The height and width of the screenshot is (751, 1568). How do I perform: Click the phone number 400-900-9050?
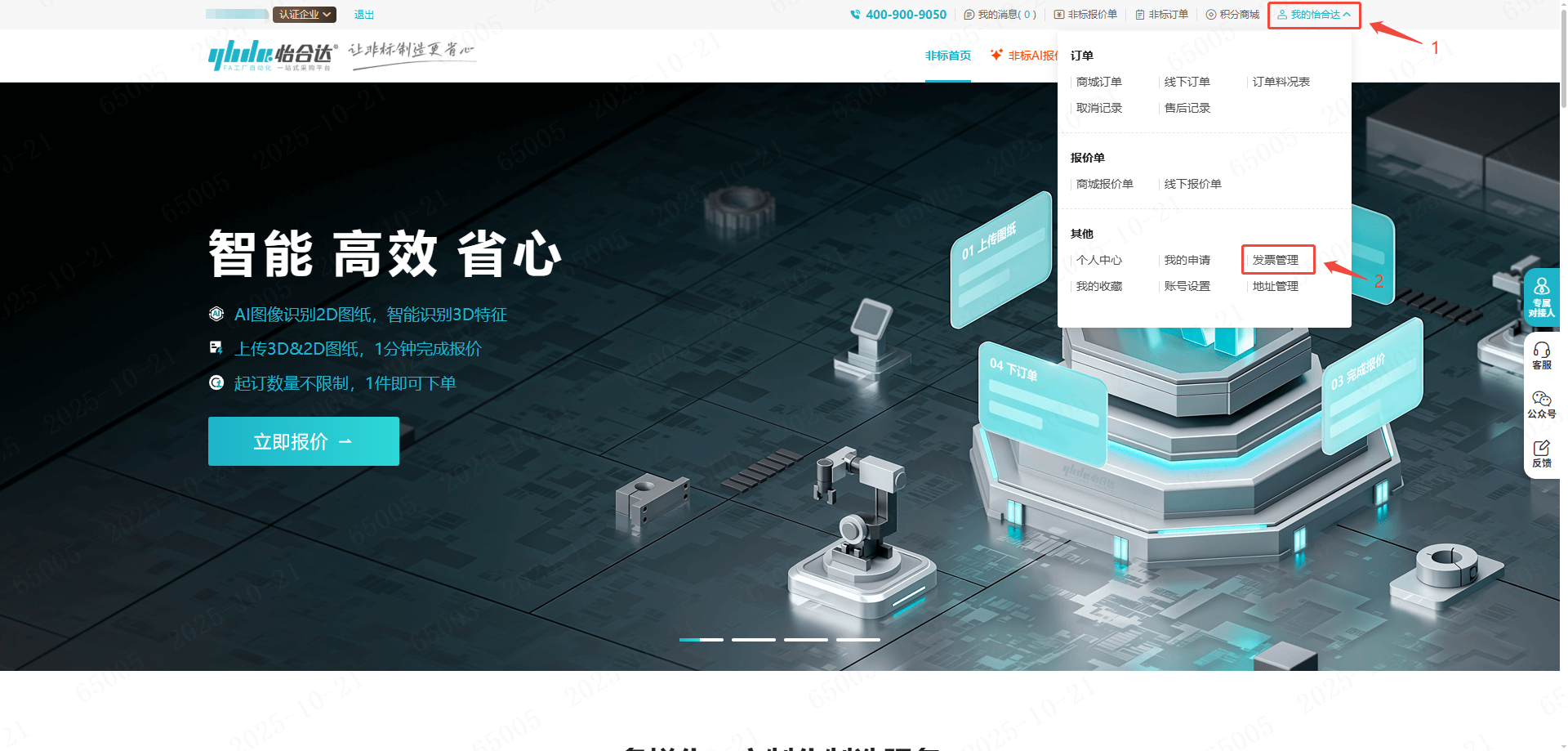(x=898, y=15)
